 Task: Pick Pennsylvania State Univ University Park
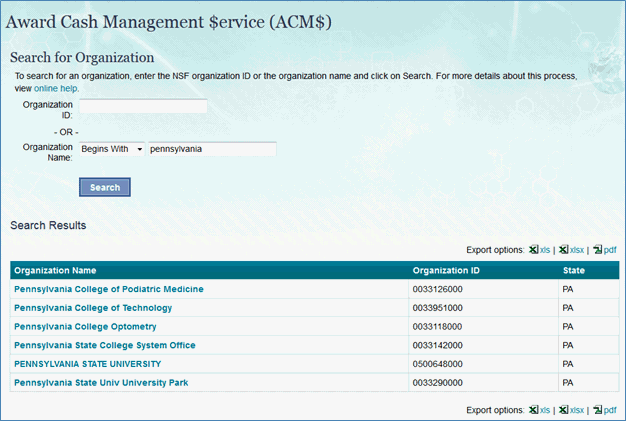(101, 383)
